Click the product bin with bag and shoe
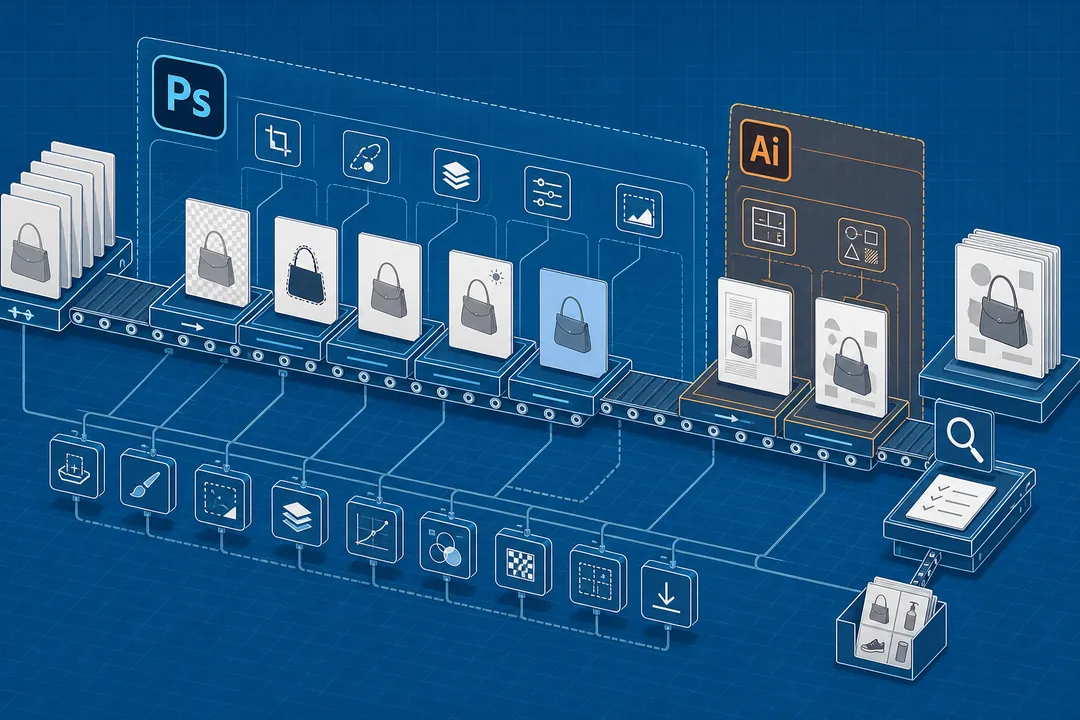The width and height of the screenshot is (1080, 720). 891,627
